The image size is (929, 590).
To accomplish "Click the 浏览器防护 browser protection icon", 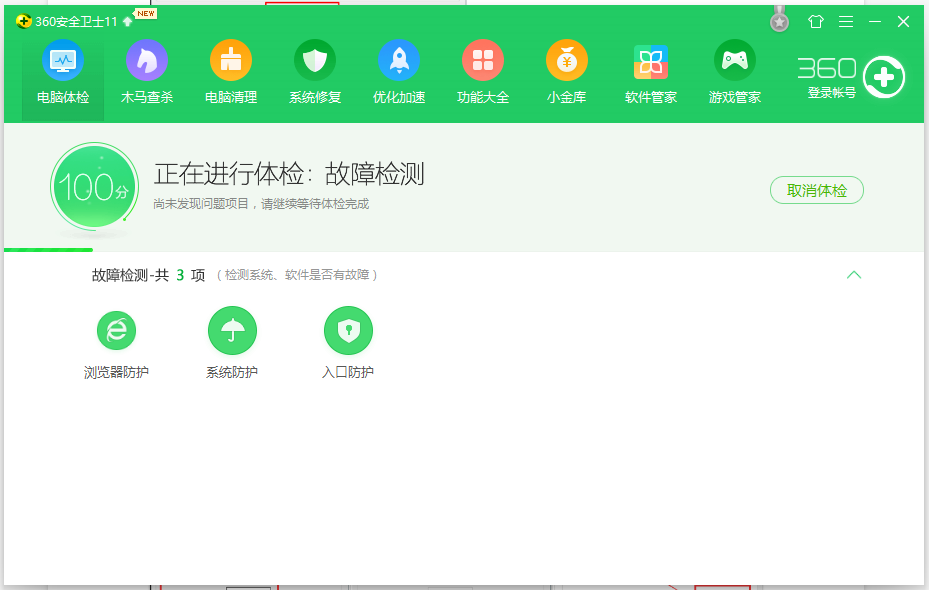I will (116, 331).
